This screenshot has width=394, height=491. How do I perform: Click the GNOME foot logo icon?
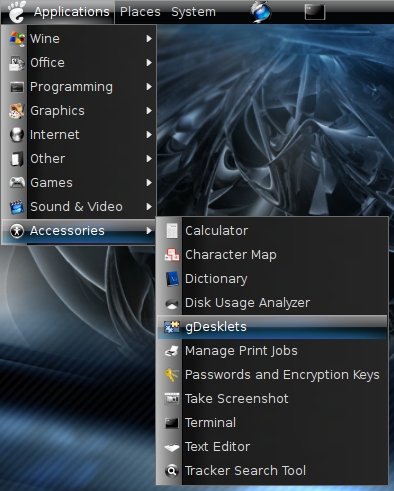[x=17, y=12]
